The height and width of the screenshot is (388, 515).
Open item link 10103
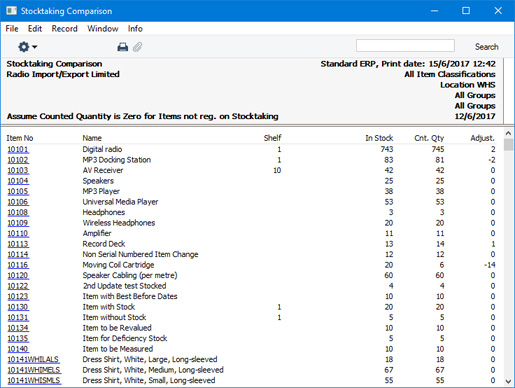[18, 170]
